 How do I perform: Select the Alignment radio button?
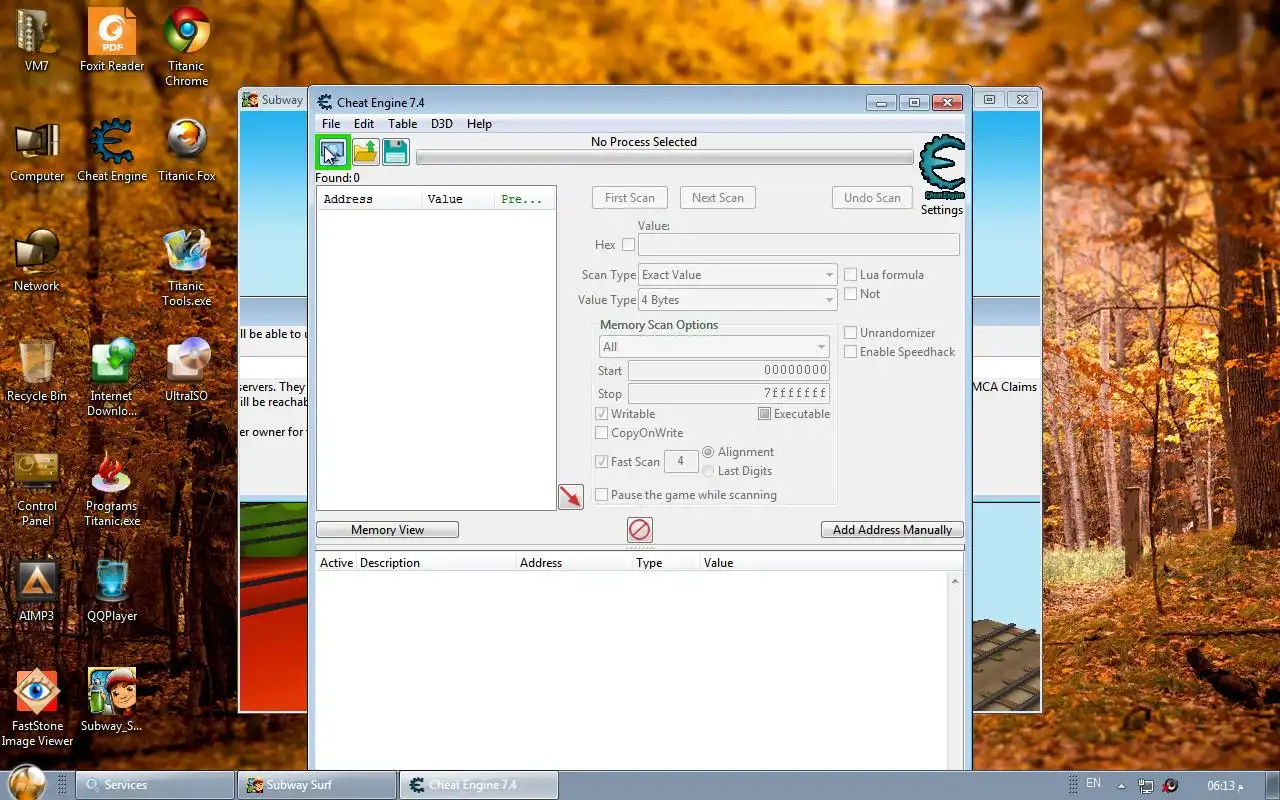tap(708, 452)
